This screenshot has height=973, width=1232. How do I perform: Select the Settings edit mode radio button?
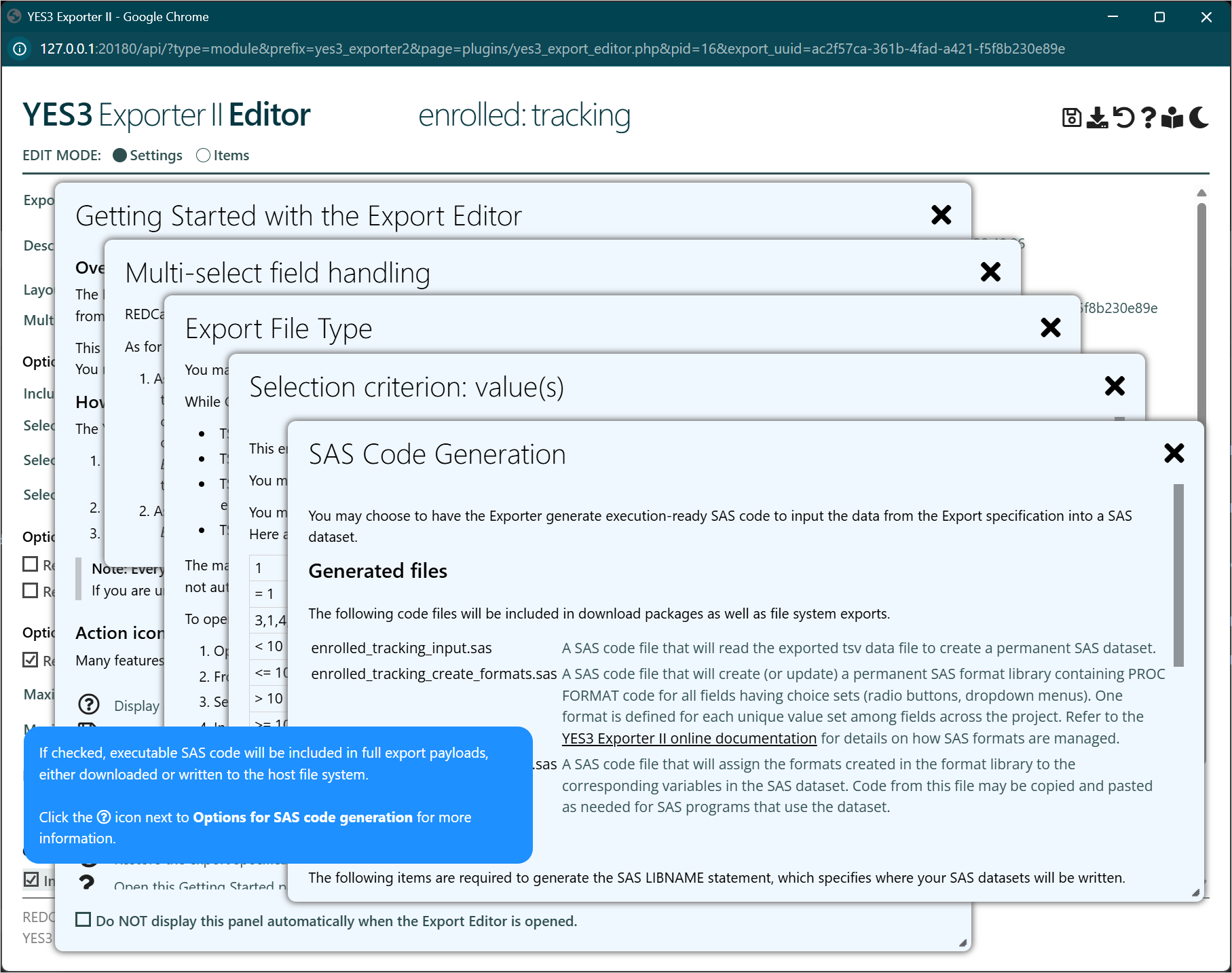[x=120, y=155]
